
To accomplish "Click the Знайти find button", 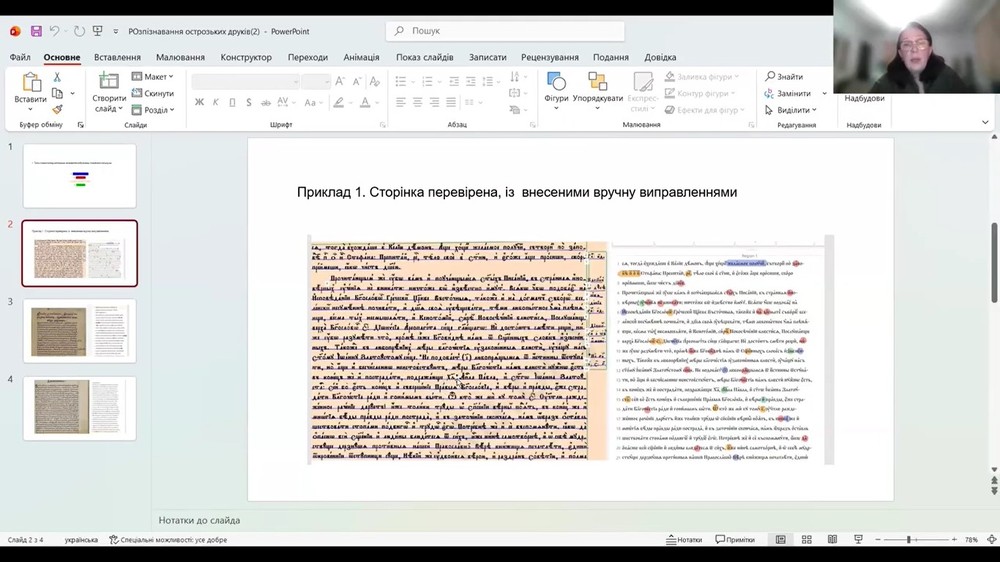I will [x=785, y=77].
